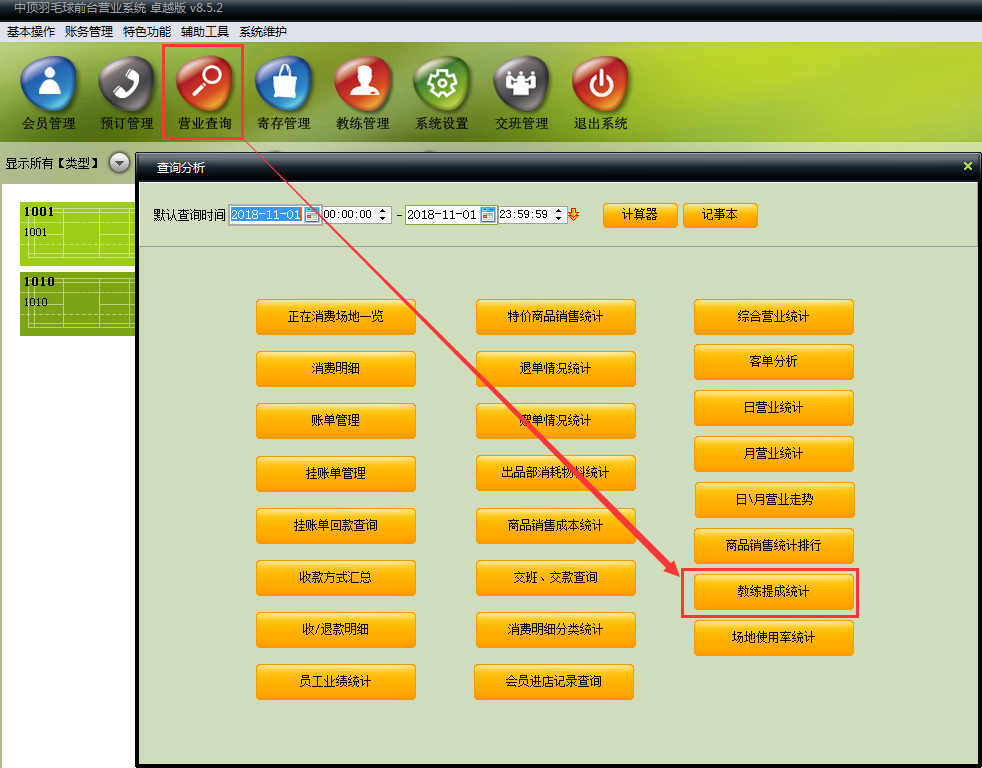Click the 退出系统 power icon
The height and width of the screenshot is (768, 982).
click(x=600, y=85)
